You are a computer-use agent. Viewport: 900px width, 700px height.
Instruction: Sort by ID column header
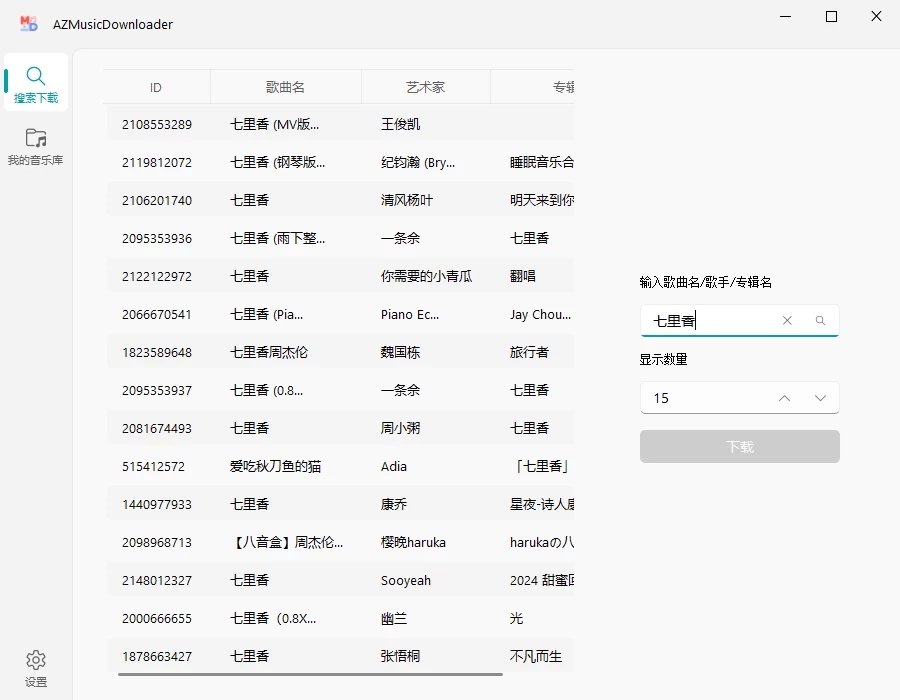click(x=156, y=87)
